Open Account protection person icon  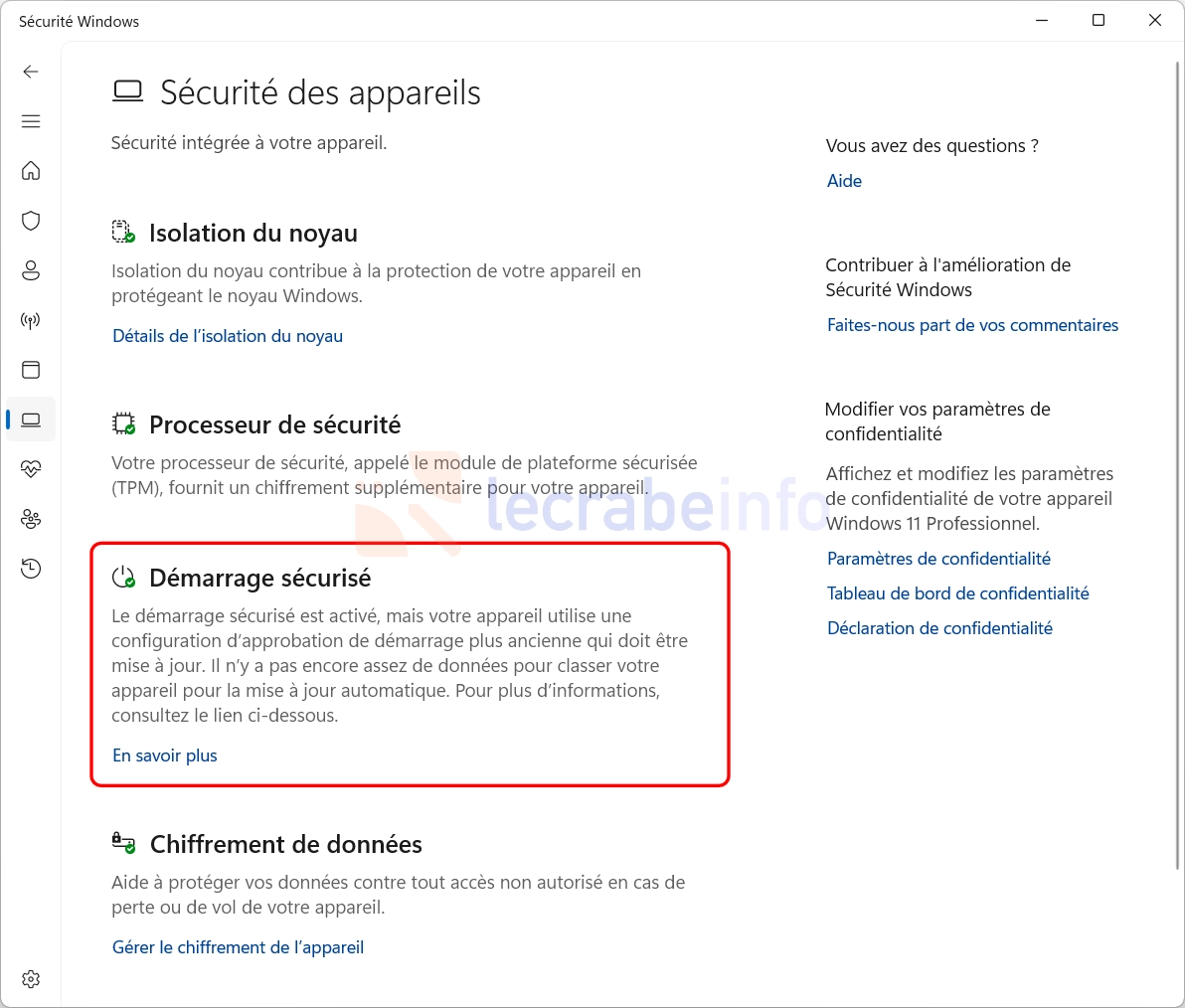tap(30, 270)
